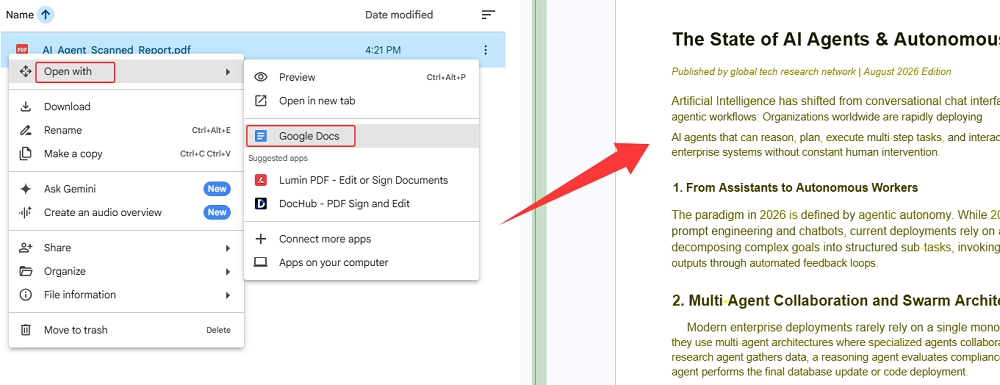Image resolution: width=1000 pixels, height=385 pixels.
Task: Expand the Share submenu arrow
Action: 228,248
